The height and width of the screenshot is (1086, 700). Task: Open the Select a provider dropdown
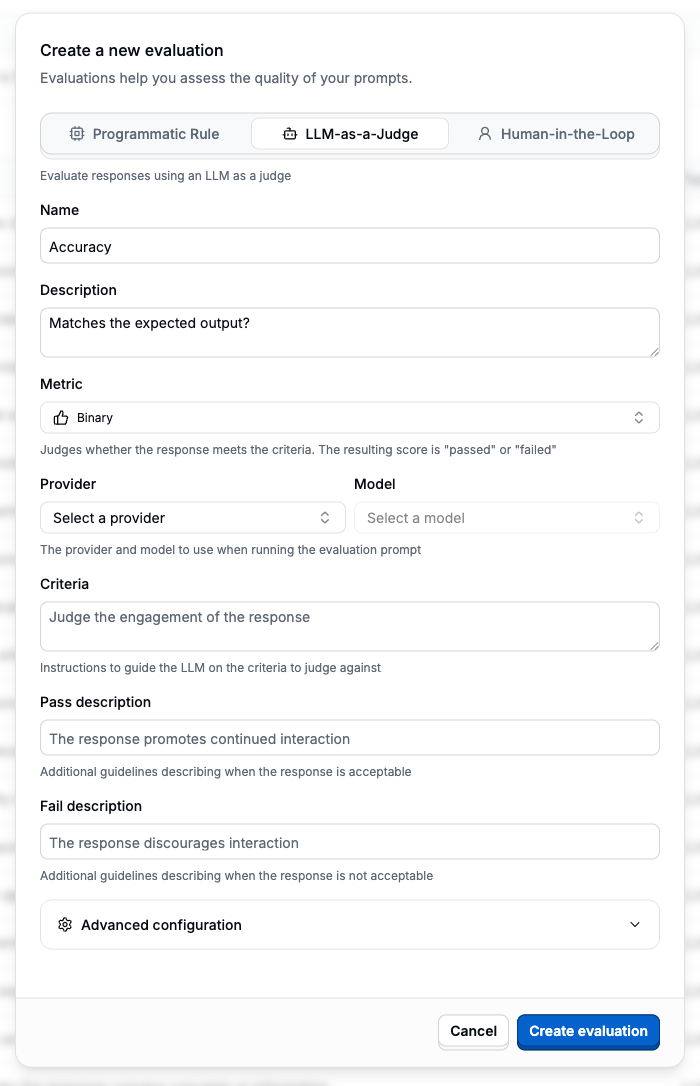(x=192, y=517)
